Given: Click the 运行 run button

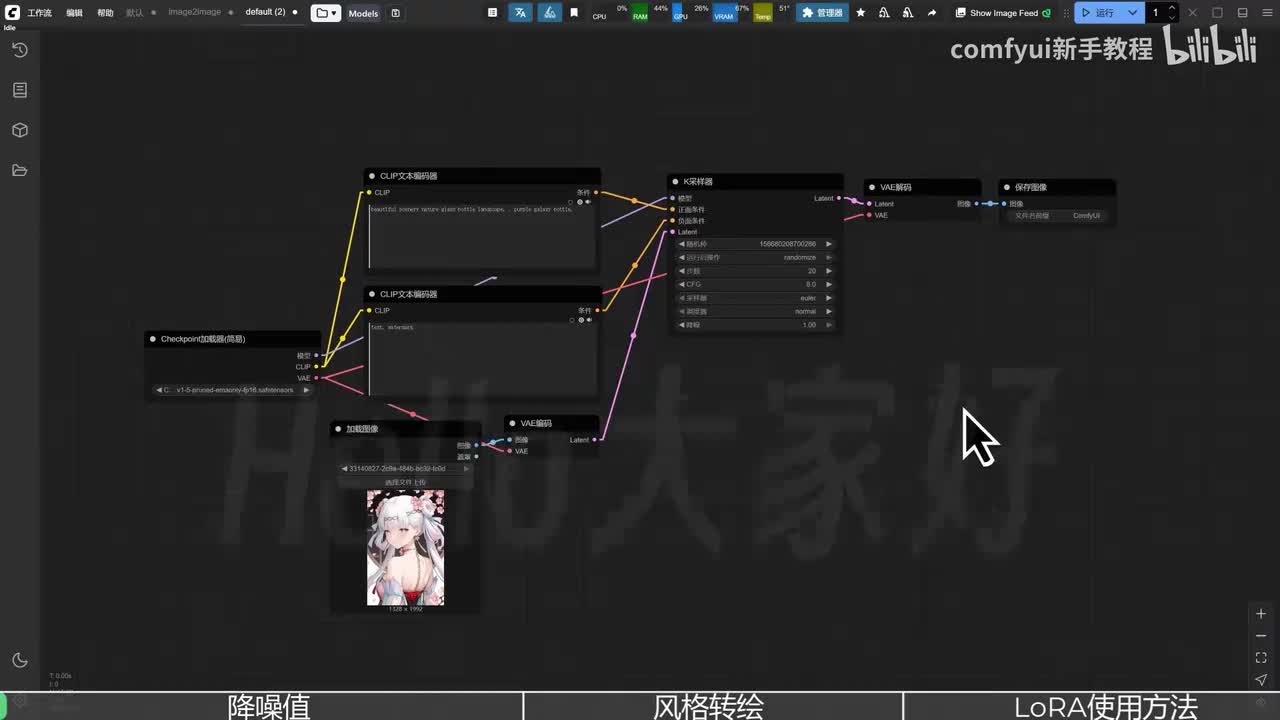Looking at the screenshot, I should click(1097, 13).
